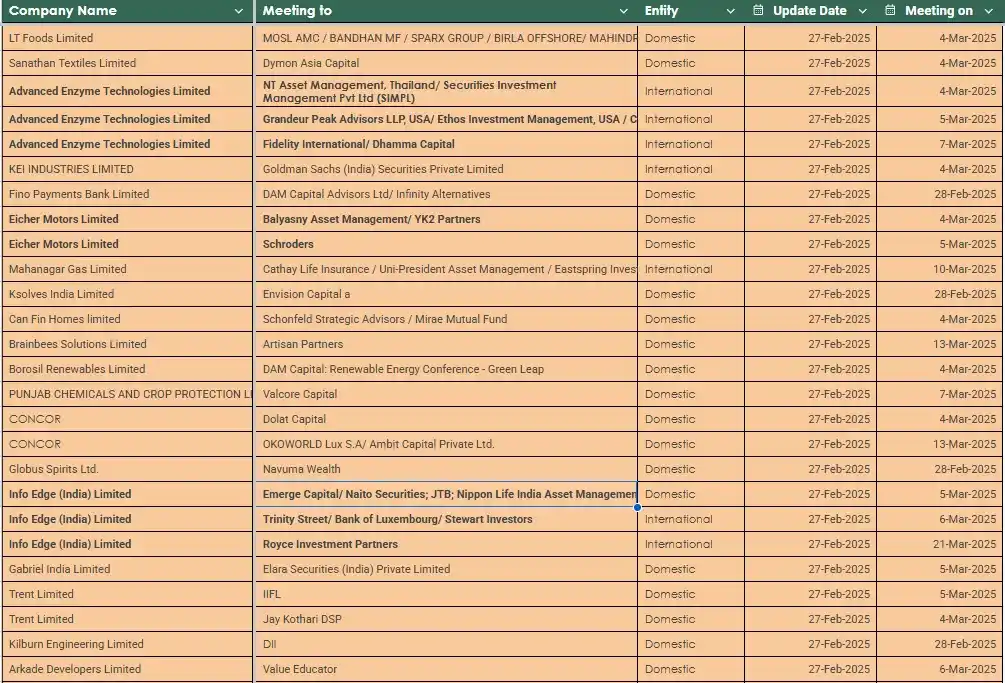This screenshot has height=683, width=1005.
Task: Select the Meeting to column header
Action: tap(446, 11)
